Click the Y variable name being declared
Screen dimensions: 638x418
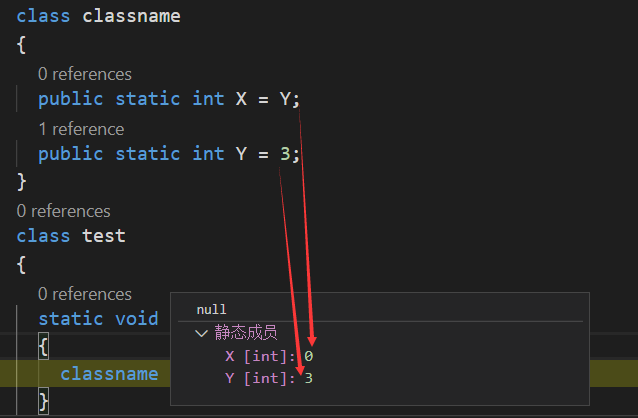(241, 154)
